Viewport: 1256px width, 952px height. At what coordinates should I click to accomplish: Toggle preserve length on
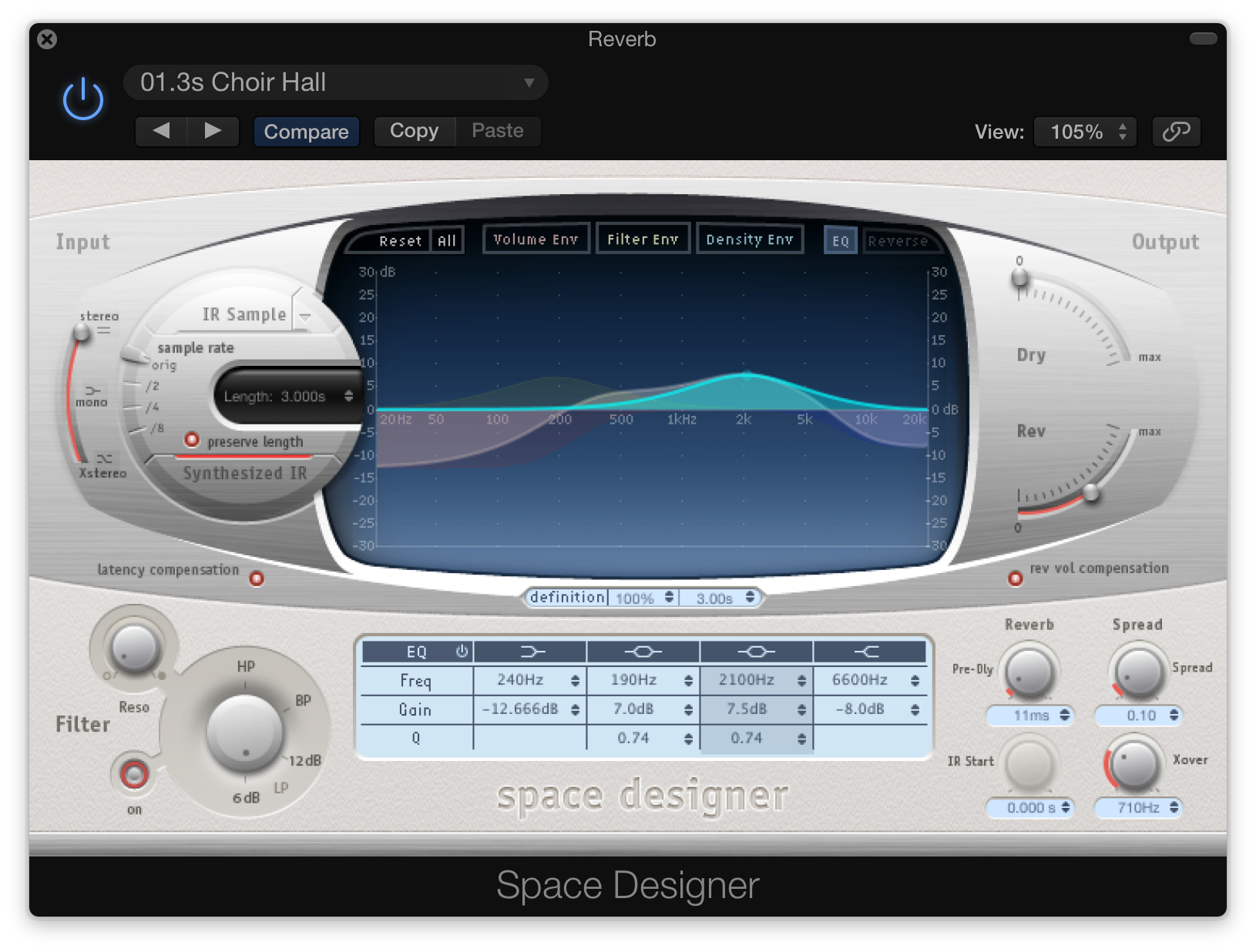click(191, 439)
